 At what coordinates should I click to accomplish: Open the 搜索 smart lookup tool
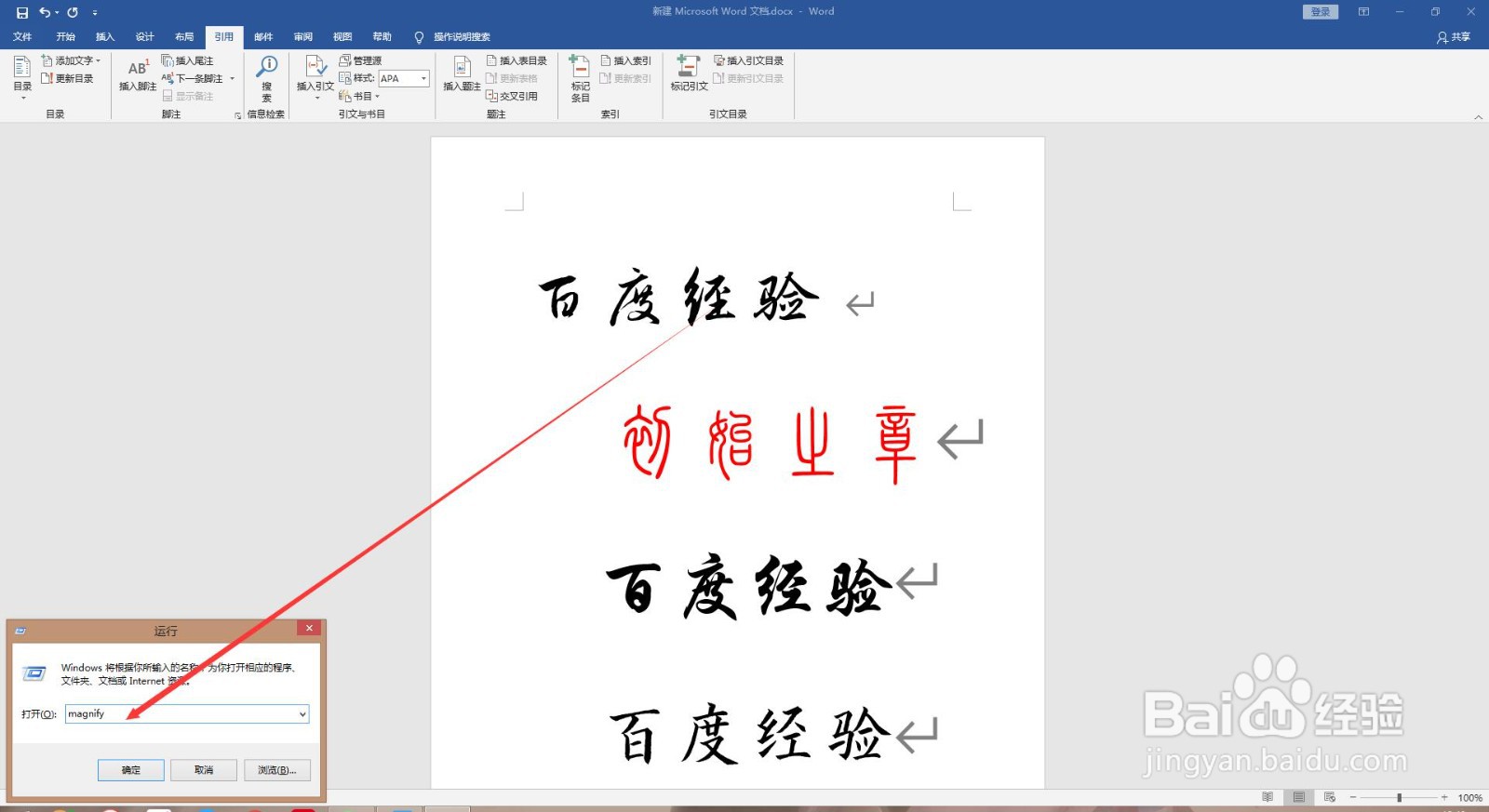(267, 78)
